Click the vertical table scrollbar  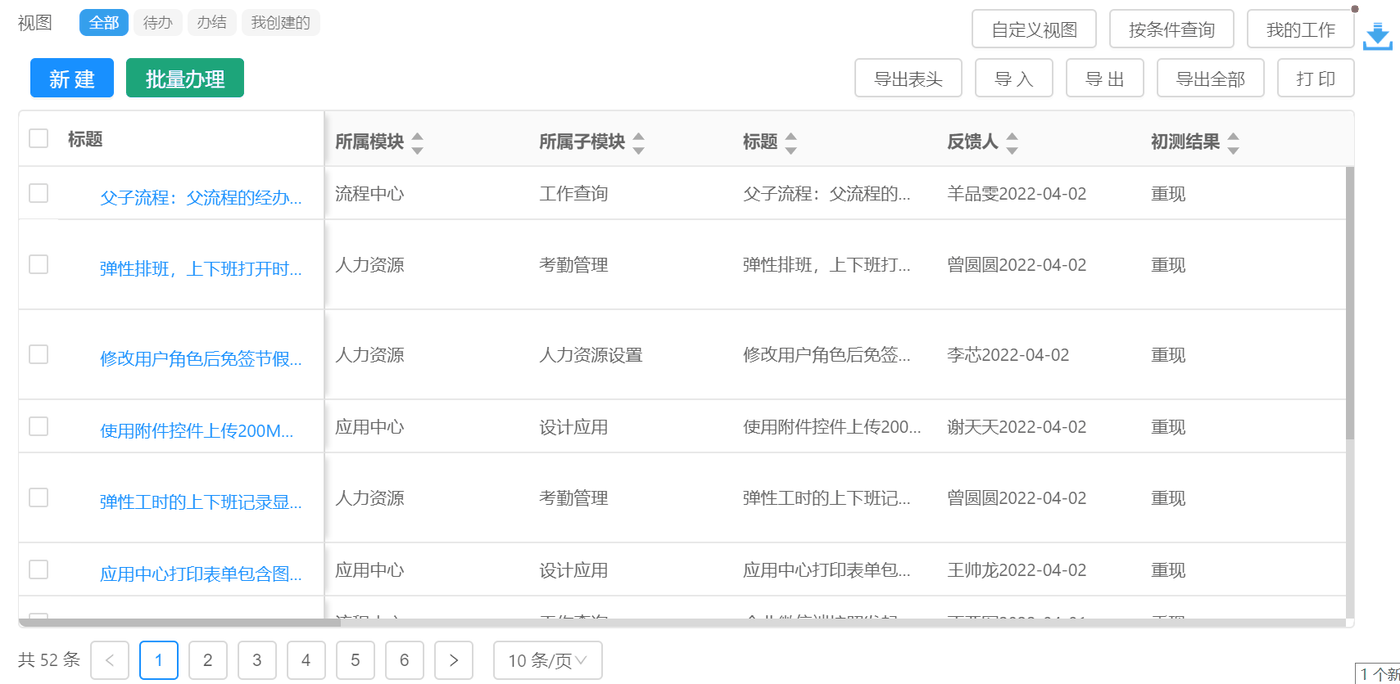[x=1350, y=303]
